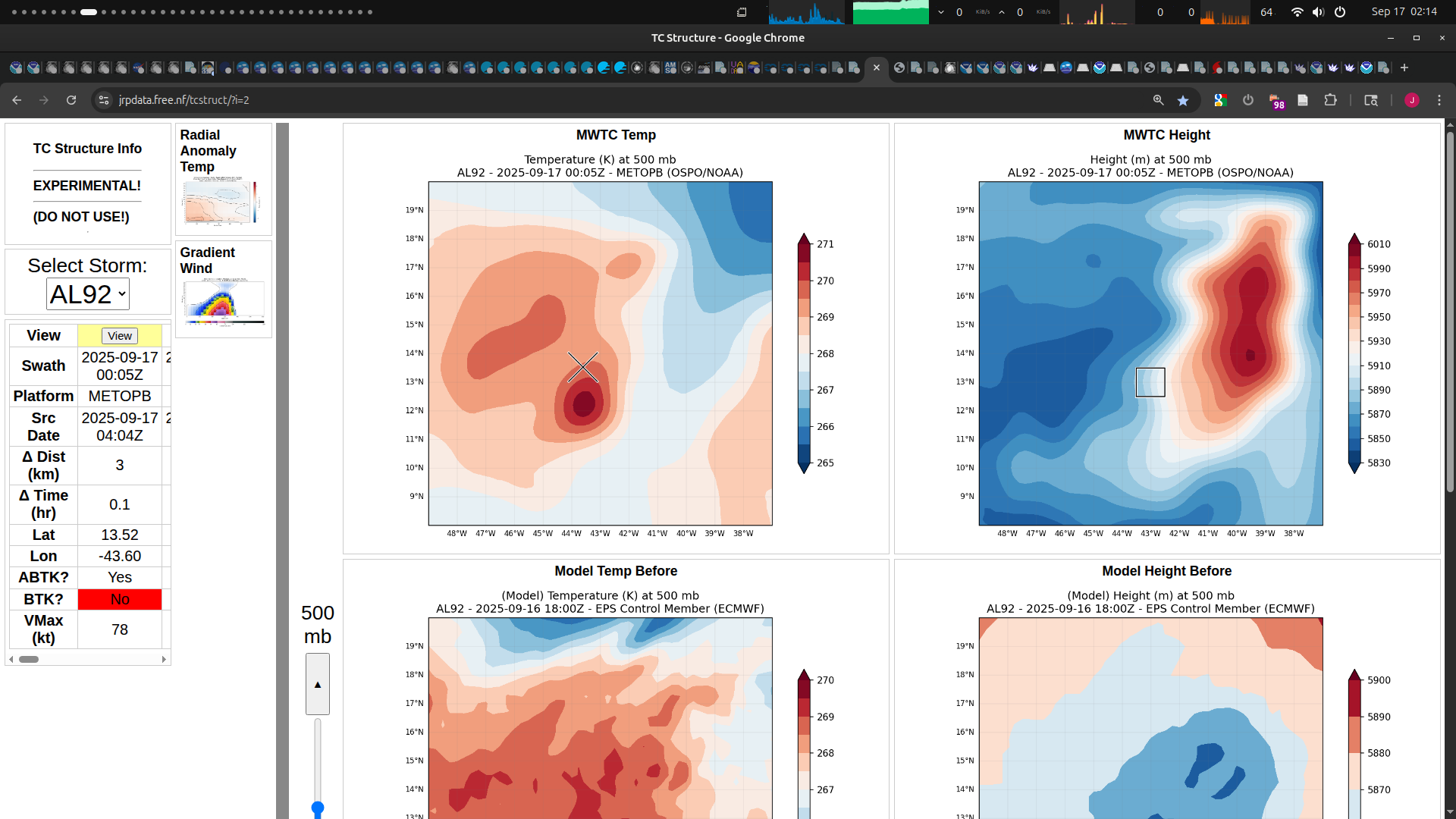
Task: Click the pressure level up arrow stepper
Action: coord(318,684)
